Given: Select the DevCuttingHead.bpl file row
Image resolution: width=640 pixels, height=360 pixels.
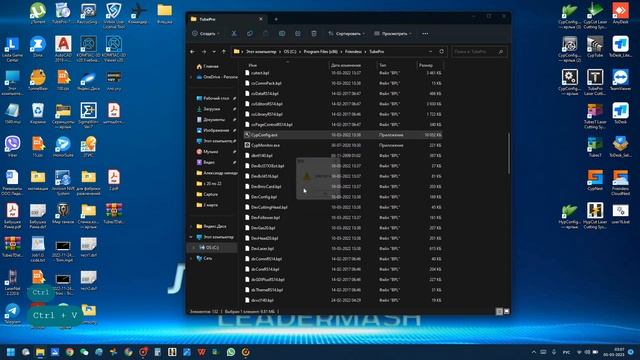Looking at the screenshot, I should click(343, 207).
